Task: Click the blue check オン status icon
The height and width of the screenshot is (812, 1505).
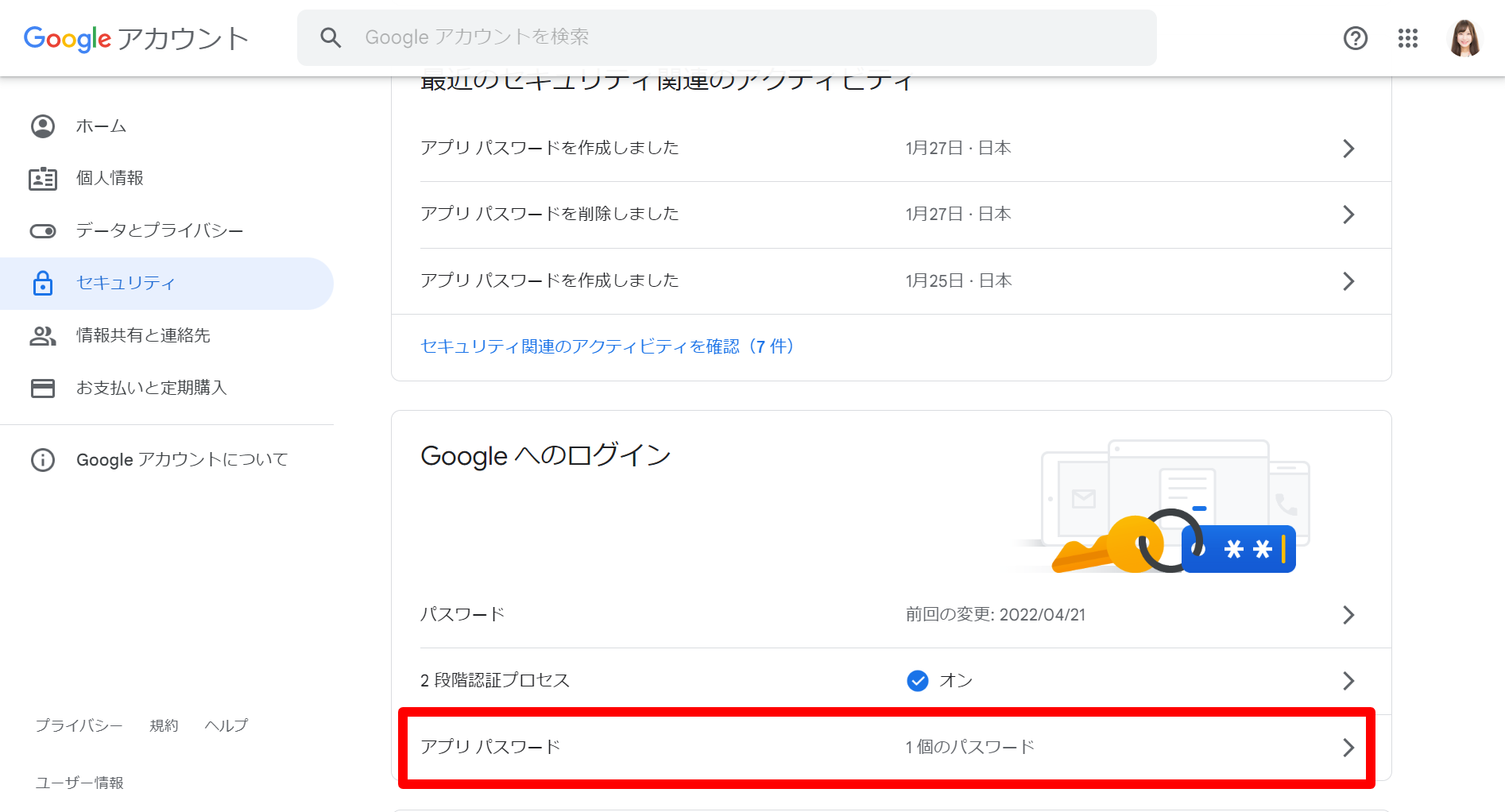Action: tap(918, 681)
